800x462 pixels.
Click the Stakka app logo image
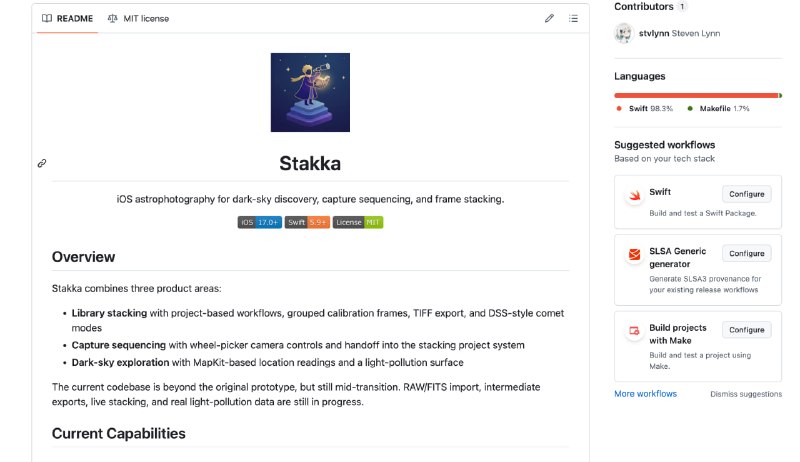tap(310, 92)
